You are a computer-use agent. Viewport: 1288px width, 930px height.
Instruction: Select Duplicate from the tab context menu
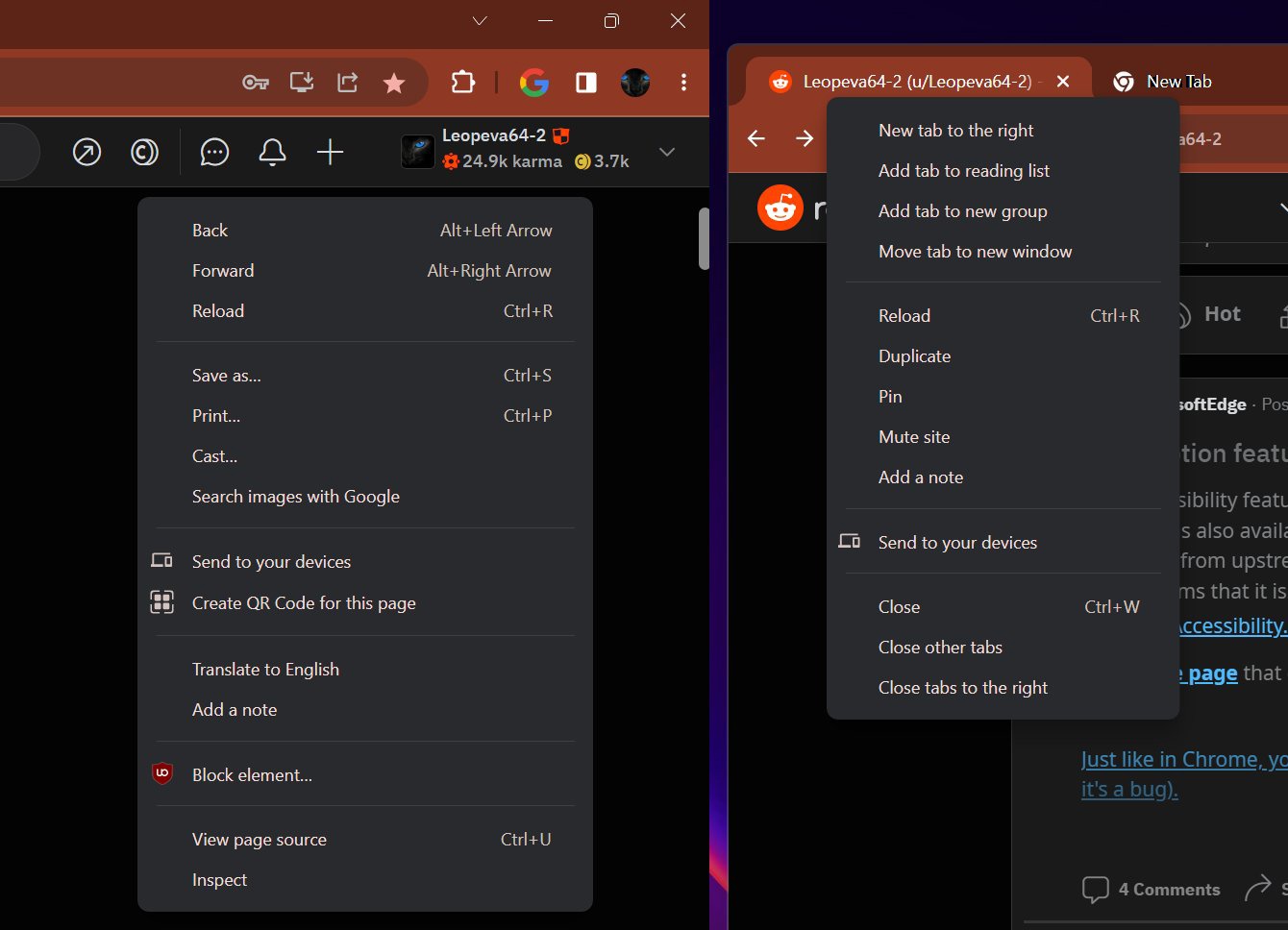pyautogui.click(x=914, y=355)
